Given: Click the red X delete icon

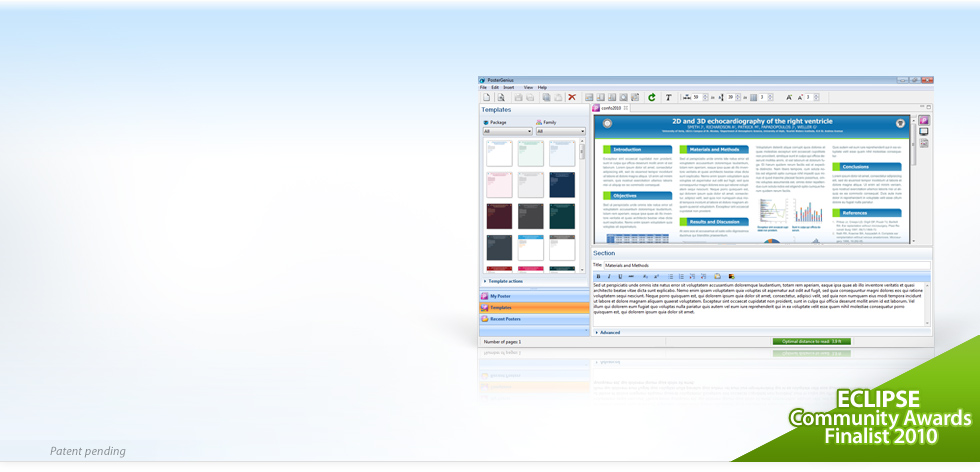Looking at the screenshot, I should click(572, 97).
